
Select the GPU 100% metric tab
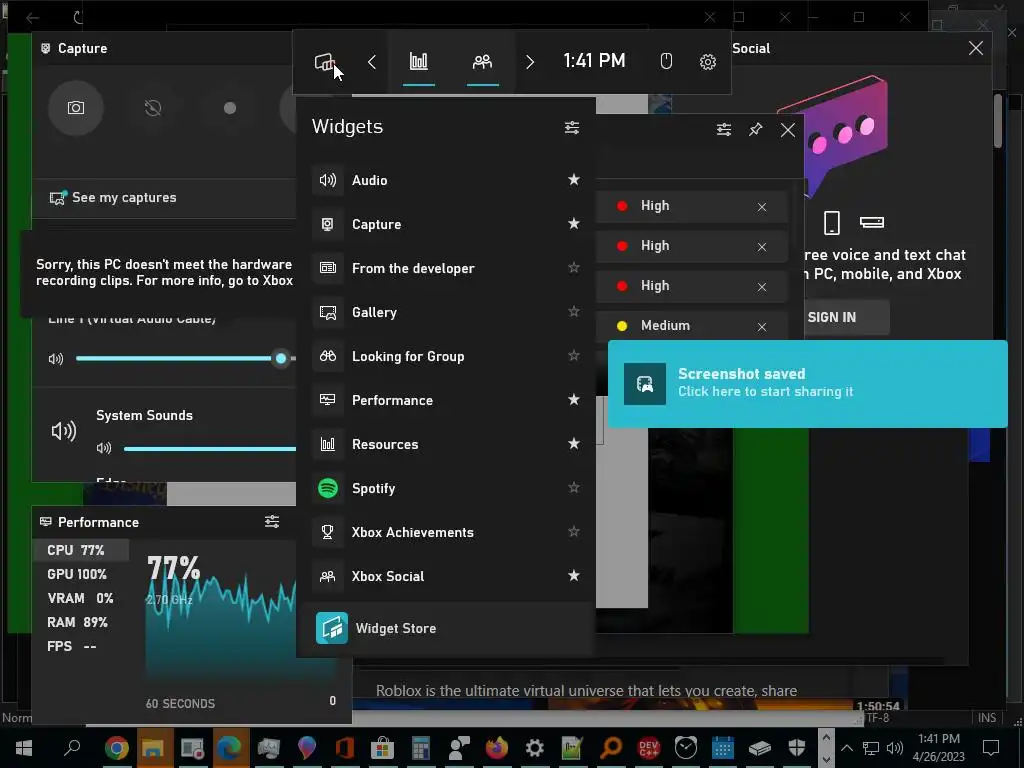[x=76, y=574]
